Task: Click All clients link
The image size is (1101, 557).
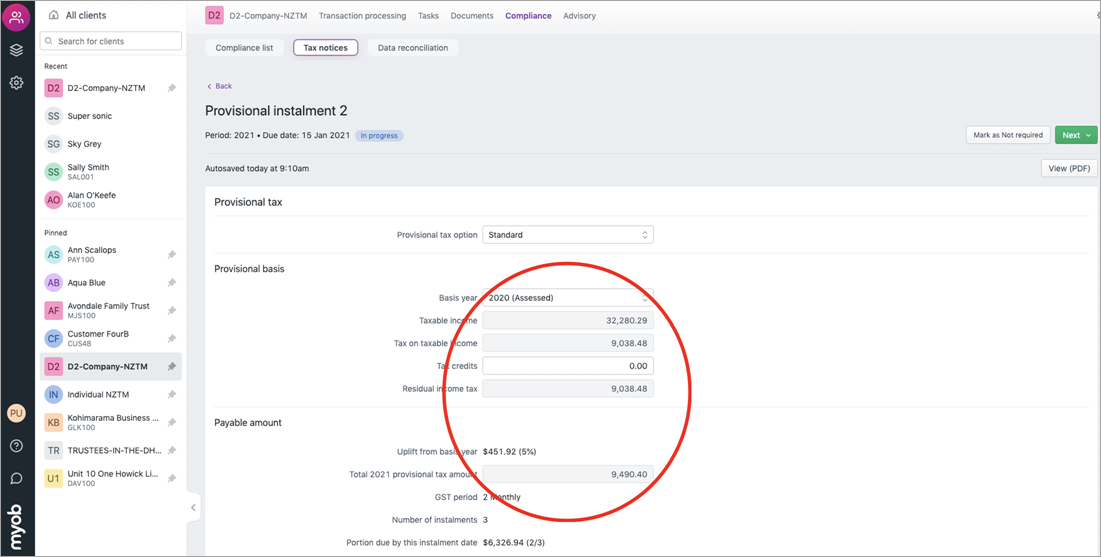Action: coord(86,15)
